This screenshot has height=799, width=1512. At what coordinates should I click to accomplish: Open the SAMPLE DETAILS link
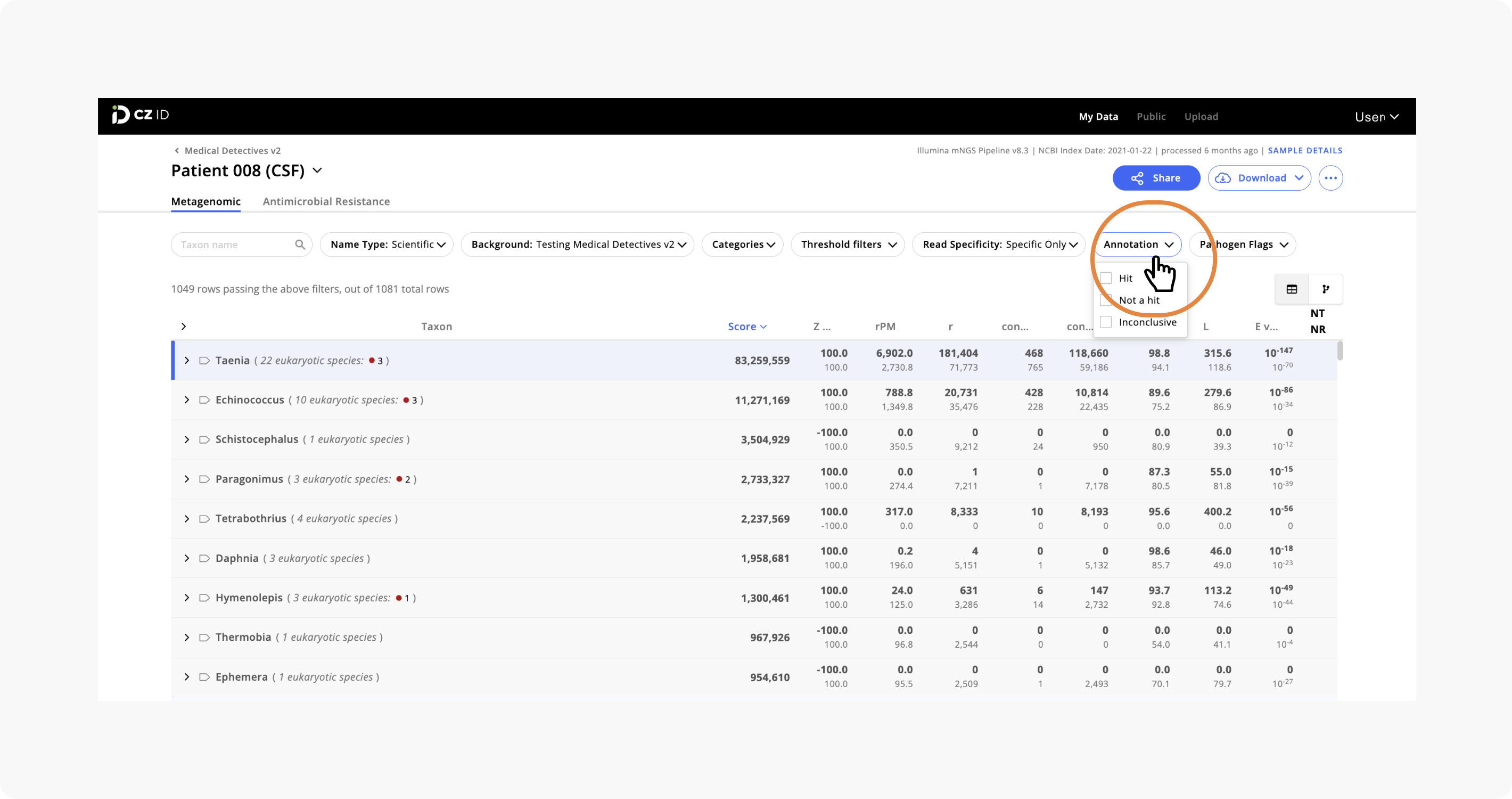click(1305, 150)
